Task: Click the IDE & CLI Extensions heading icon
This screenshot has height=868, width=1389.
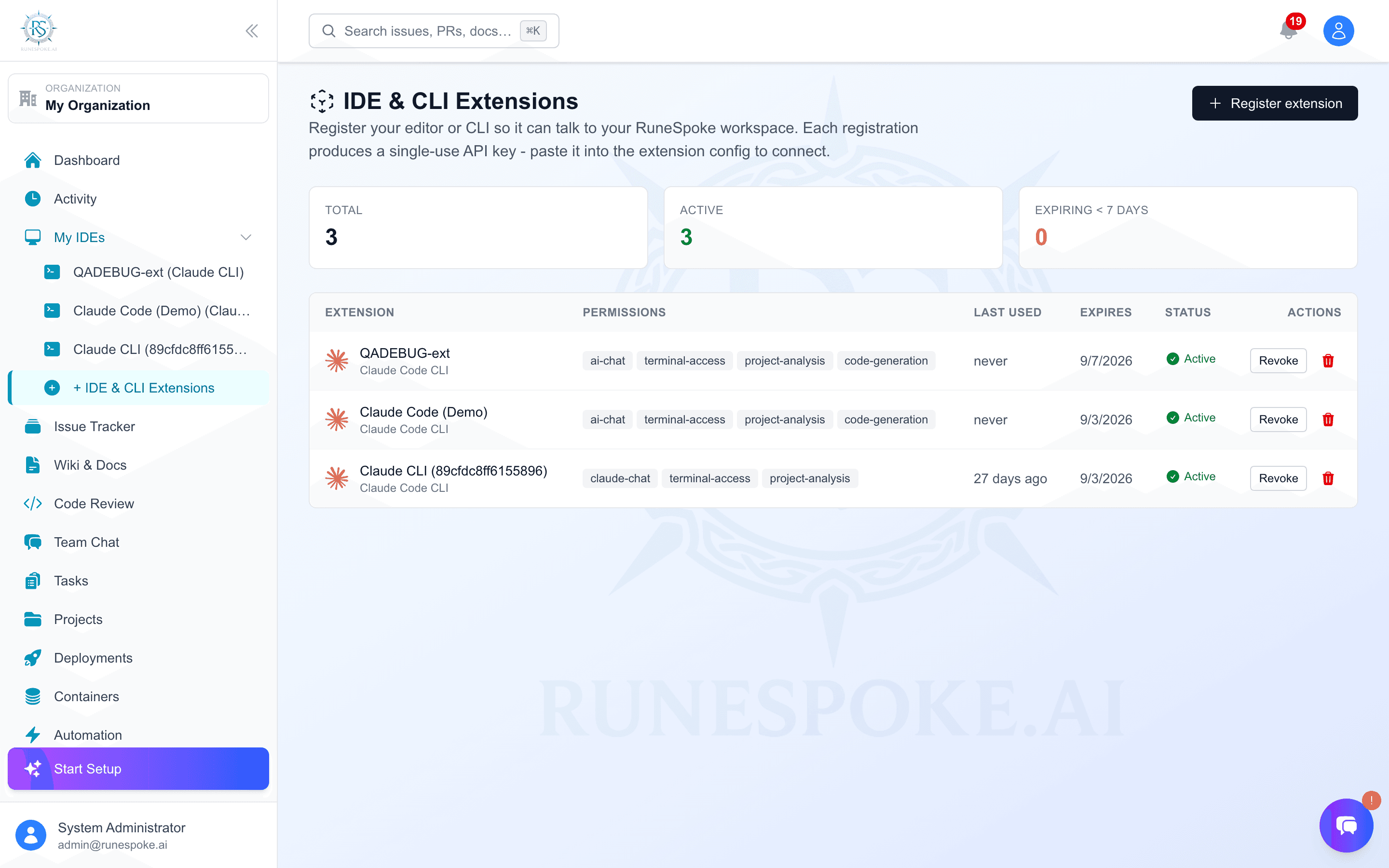Action: coord(322,101)
